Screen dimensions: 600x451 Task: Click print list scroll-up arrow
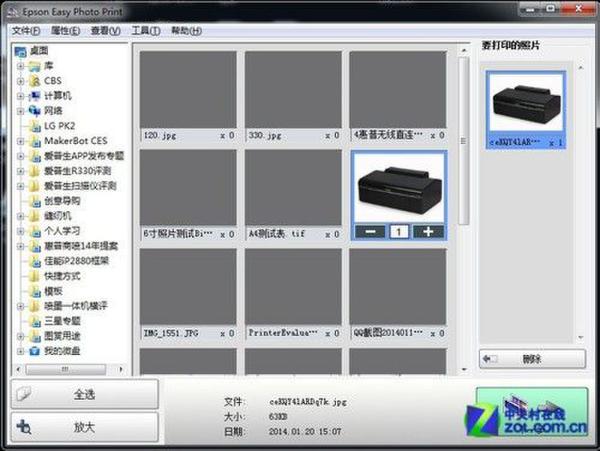pyautogui.click(x=580, y=68)
